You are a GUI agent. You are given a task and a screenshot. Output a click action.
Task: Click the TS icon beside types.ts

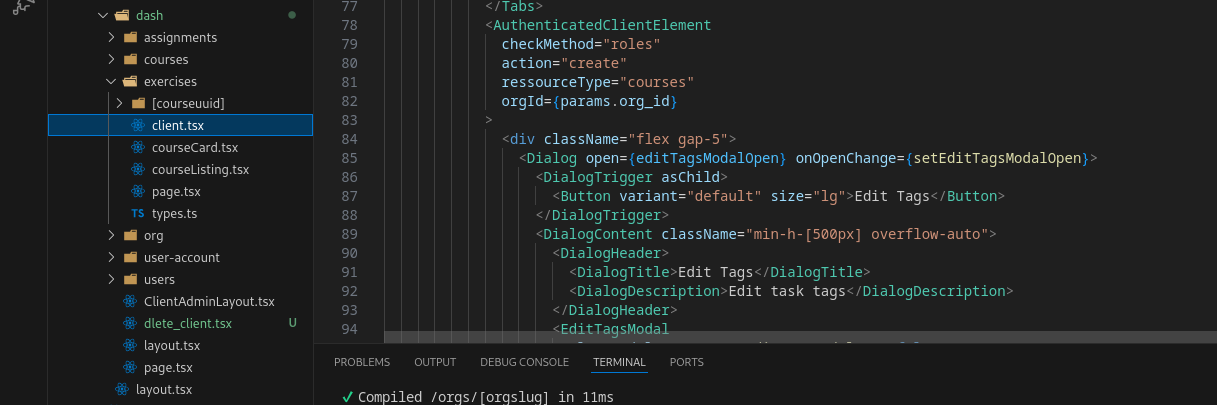tap(138, 214)
